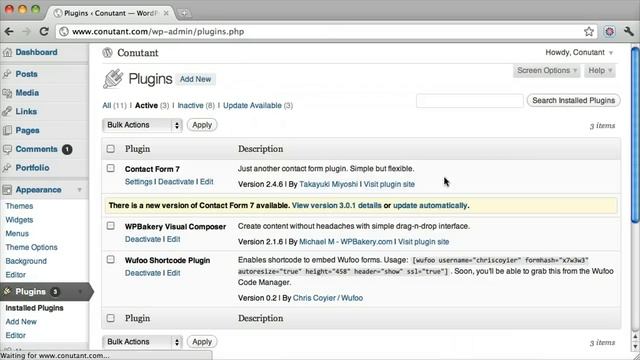The height and width of the screenshot is (360, 640).
Task: Click the Portfolio pushpin icon
Action: pyautogui.click(x=7, y=168)
